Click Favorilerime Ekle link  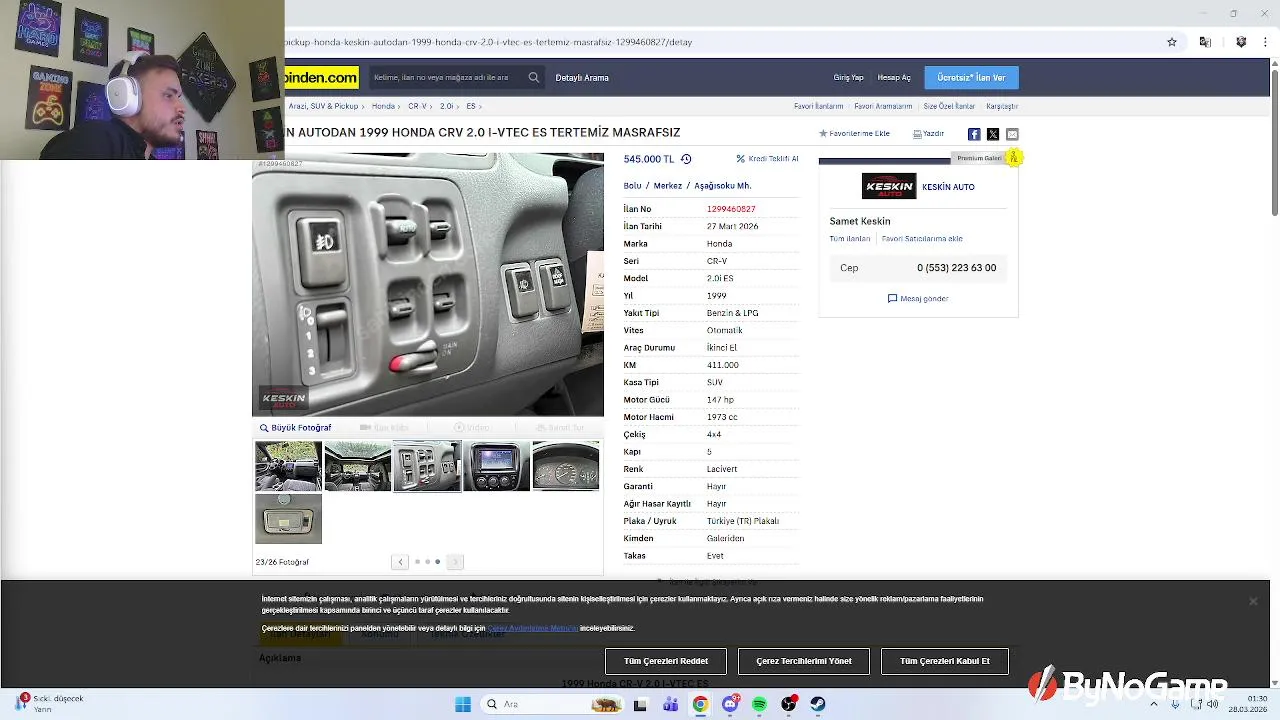855,134
